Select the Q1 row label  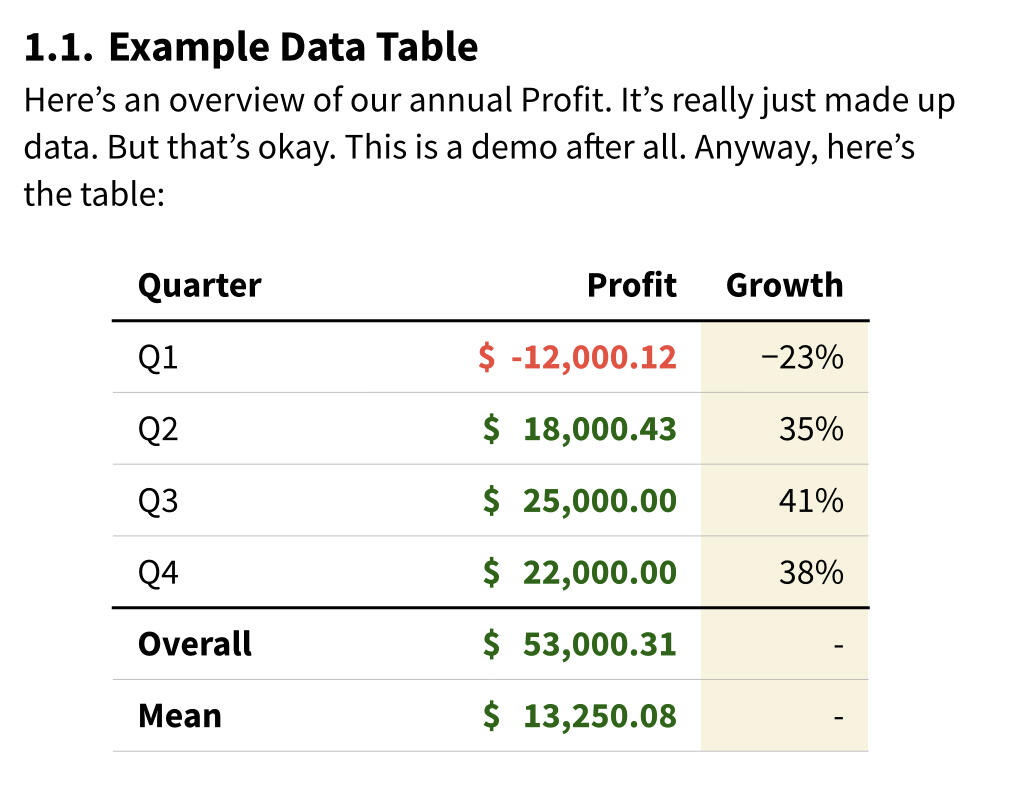coord(158,357)
